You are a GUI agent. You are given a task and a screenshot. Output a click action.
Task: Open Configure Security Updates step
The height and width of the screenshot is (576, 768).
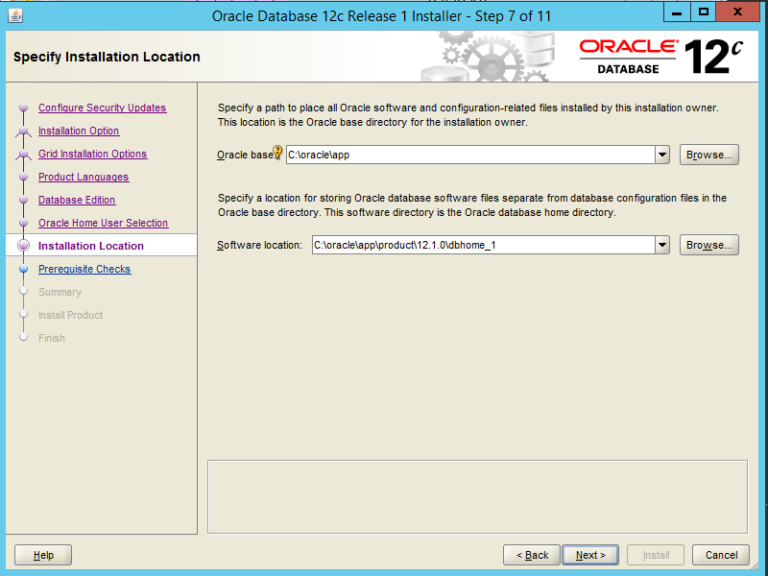pyautogui.click(x=102, y=108)
